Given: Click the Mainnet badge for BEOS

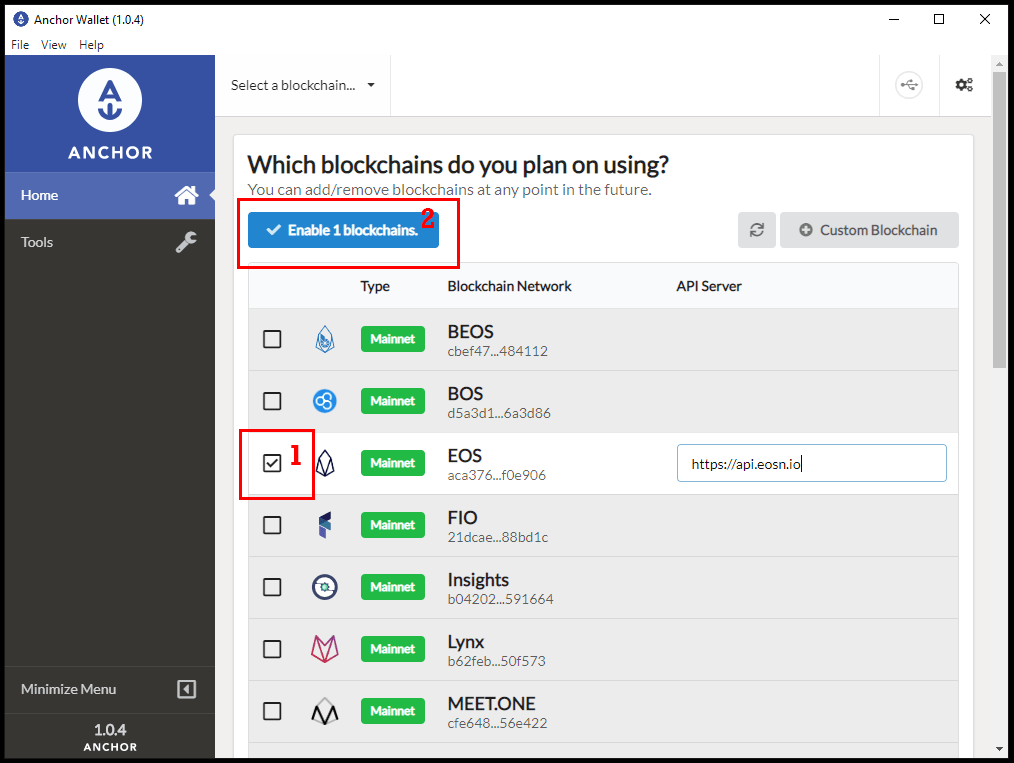Looking at the screenshot, I should (393, 339).
